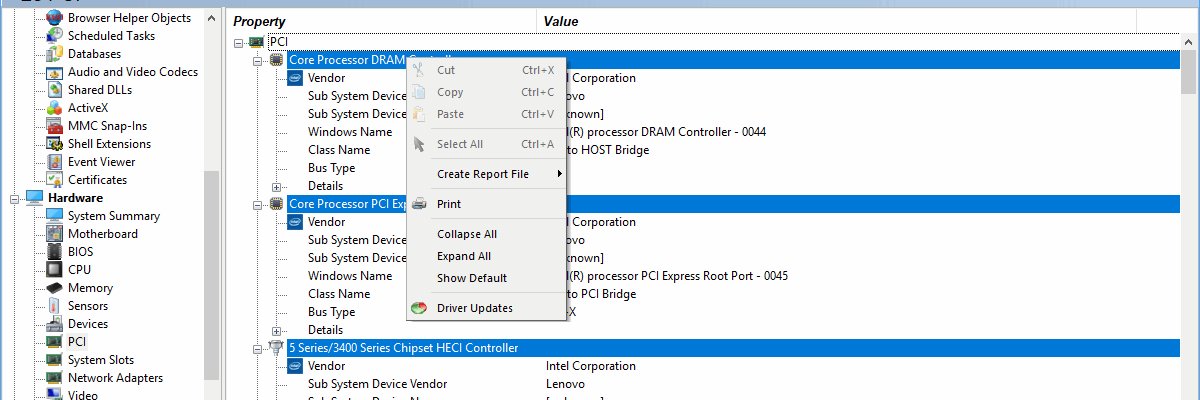Collapse the Core Processor PCI Express node
This screenshot has height=400, width=1200.
[258, 204]
